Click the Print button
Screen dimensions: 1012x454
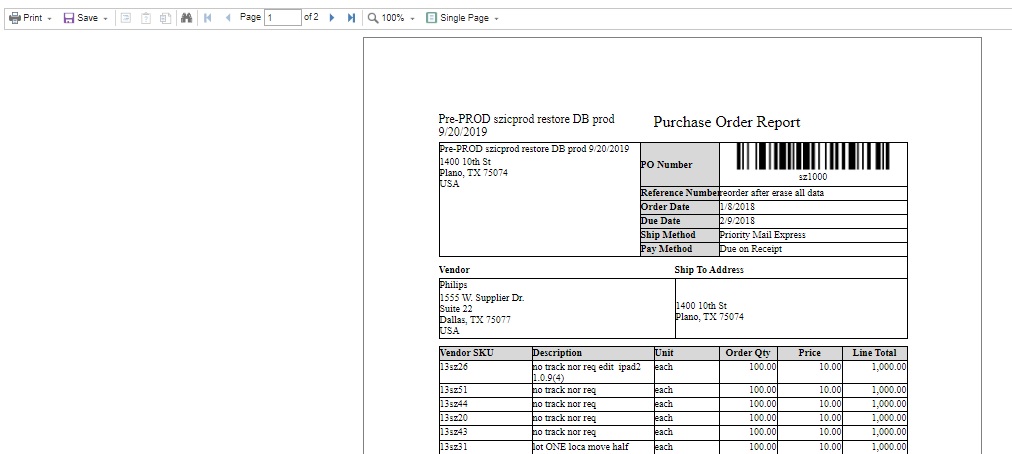point(25,18)
